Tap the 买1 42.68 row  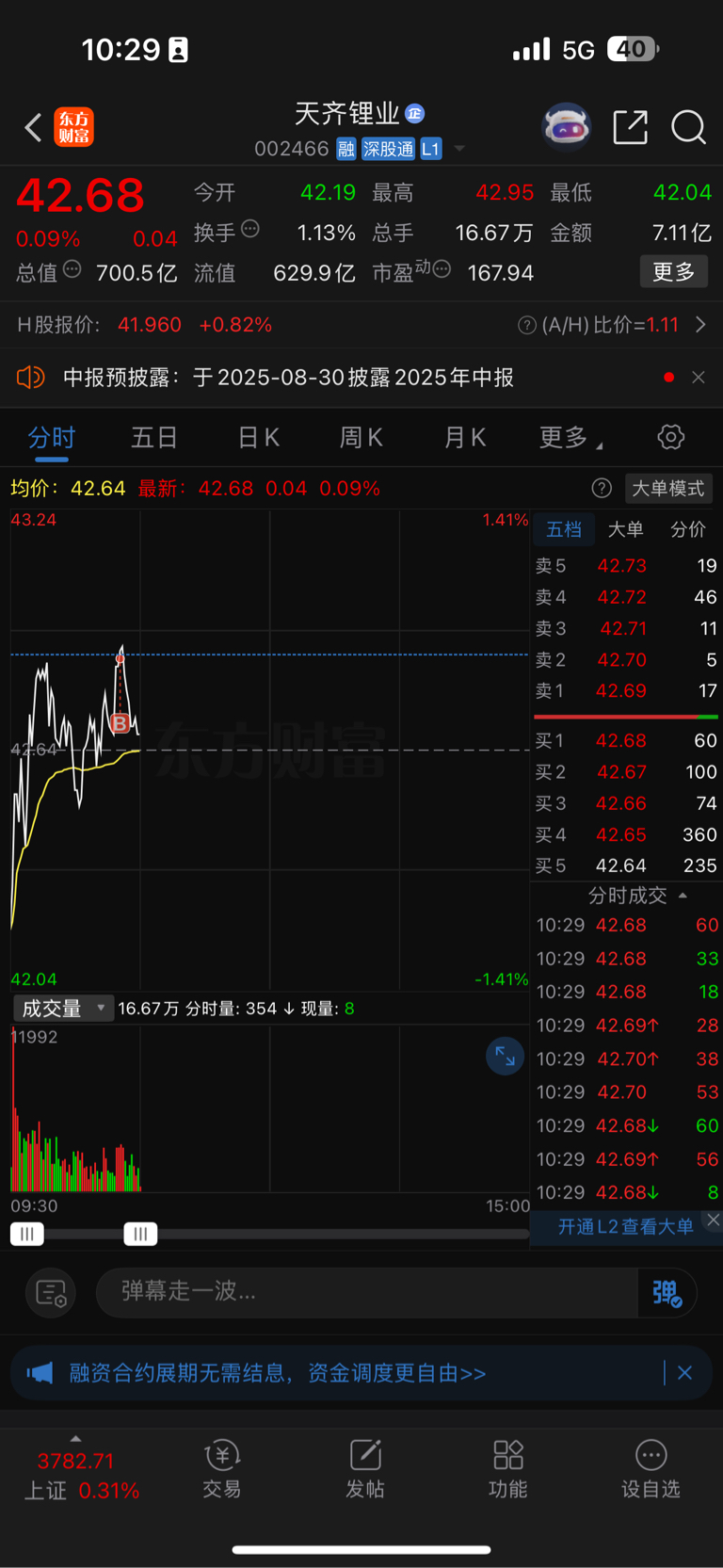point(626,741)
